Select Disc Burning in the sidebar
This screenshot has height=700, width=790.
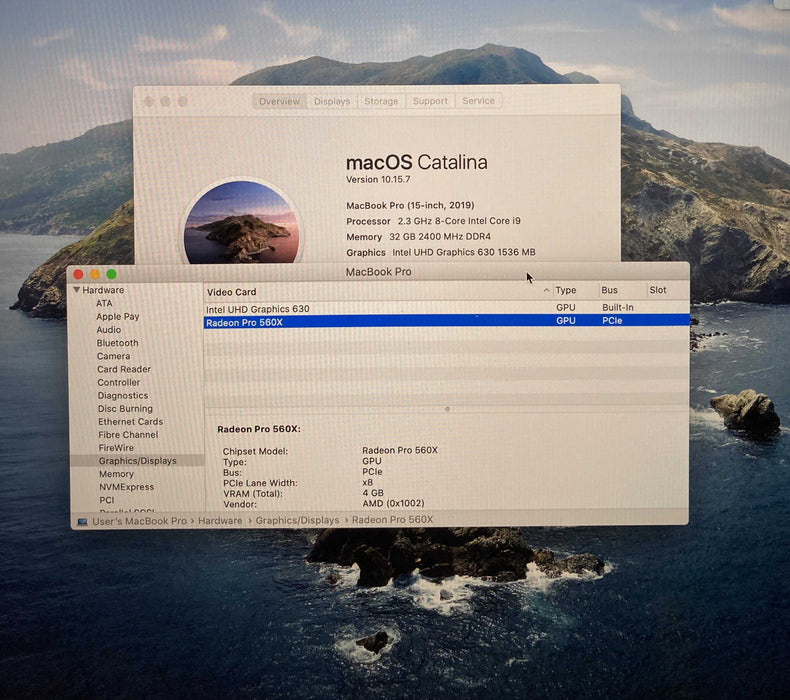point(125,408)
